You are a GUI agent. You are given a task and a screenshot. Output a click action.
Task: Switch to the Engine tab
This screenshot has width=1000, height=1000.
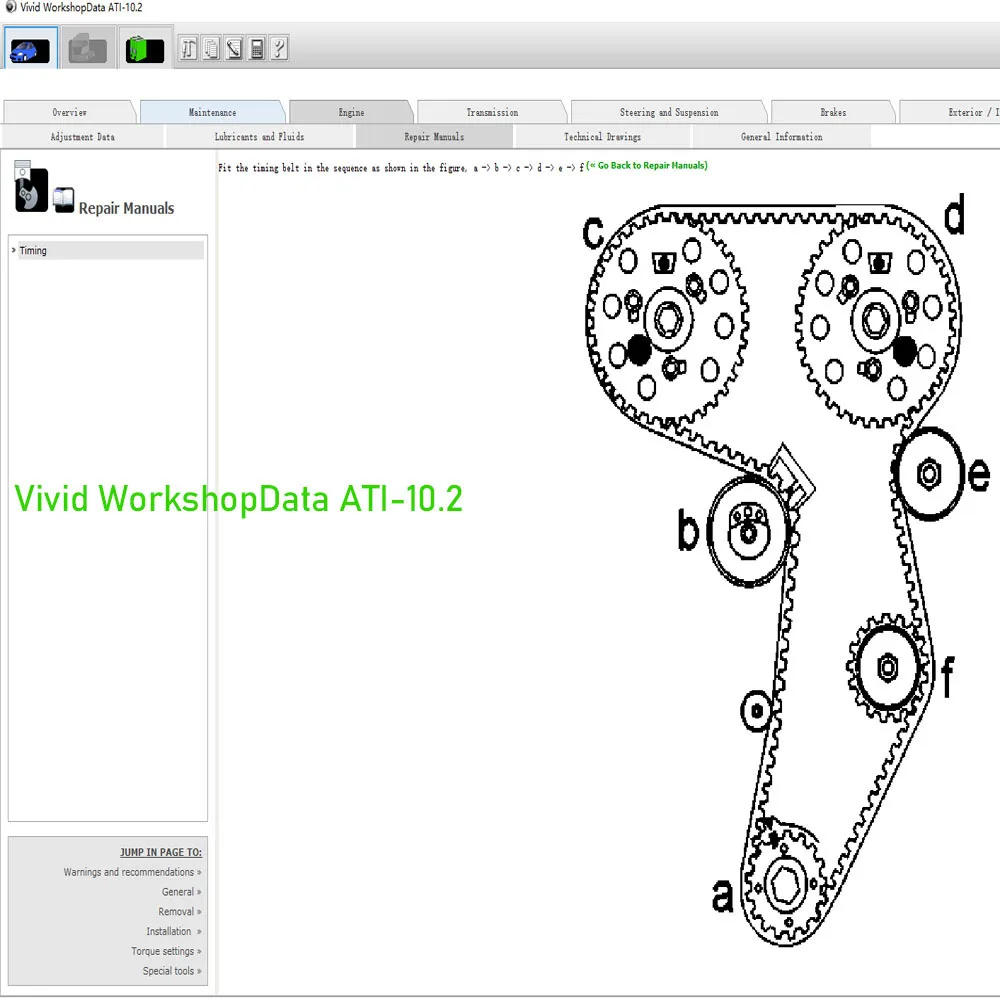click(x=351, y=112)
